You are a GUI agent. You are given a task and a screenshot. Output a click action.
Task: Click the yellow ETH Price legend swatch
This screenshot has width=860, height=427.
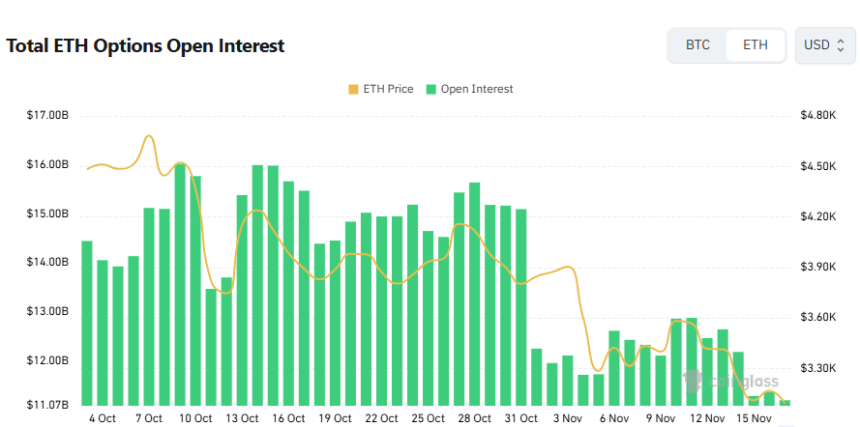click(x=352, y=89)
